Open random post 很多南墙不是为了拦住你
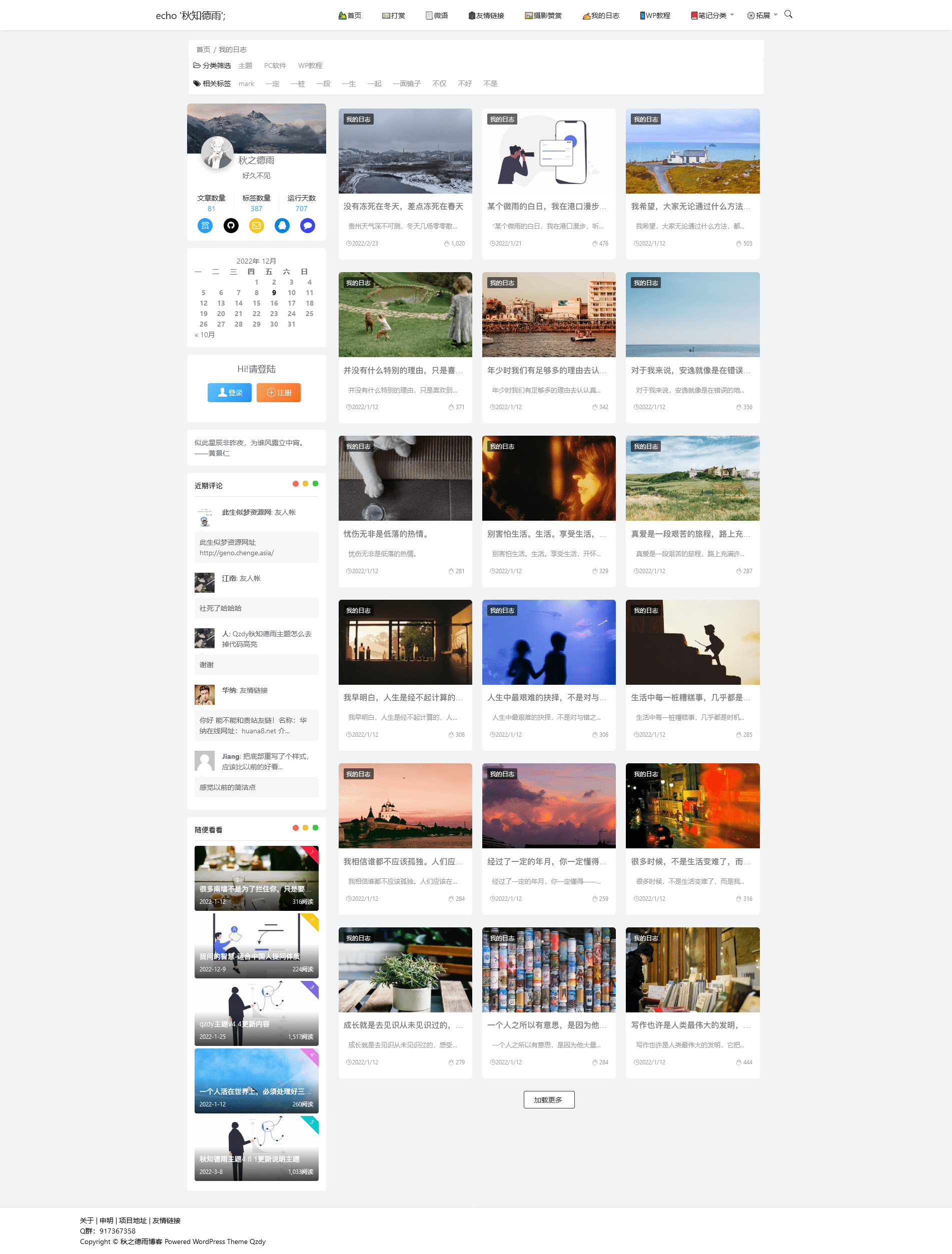952x1254 pixels. point(256,878)
